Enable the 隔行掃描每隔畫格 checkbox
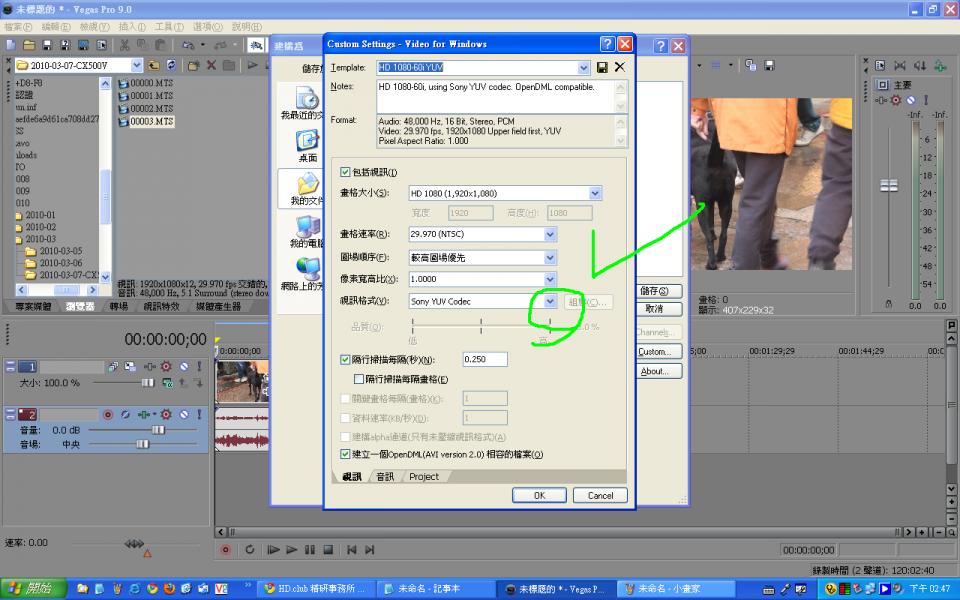Image resolution: width=960 pixels, height=600 pixels. tap(360, 379)
